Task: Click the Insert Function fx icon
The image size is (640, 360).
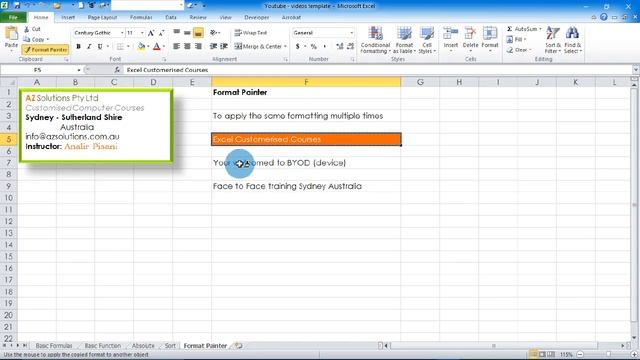Action: tap(117, 70)
